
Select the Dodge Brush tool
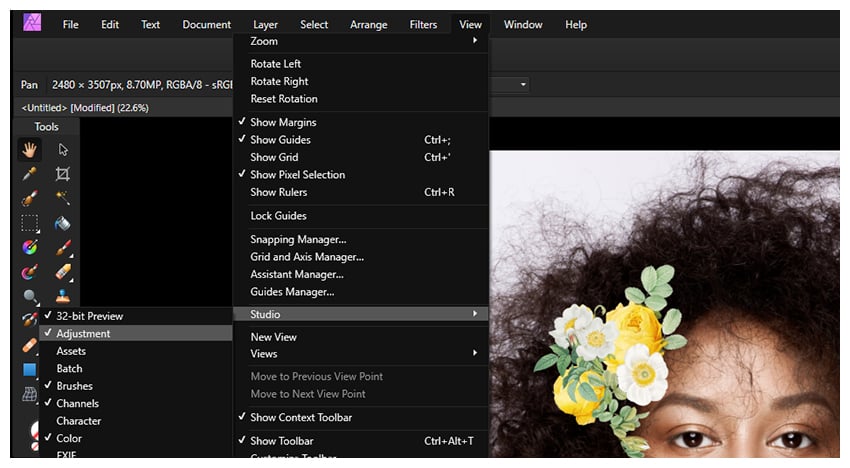point(30,296)
